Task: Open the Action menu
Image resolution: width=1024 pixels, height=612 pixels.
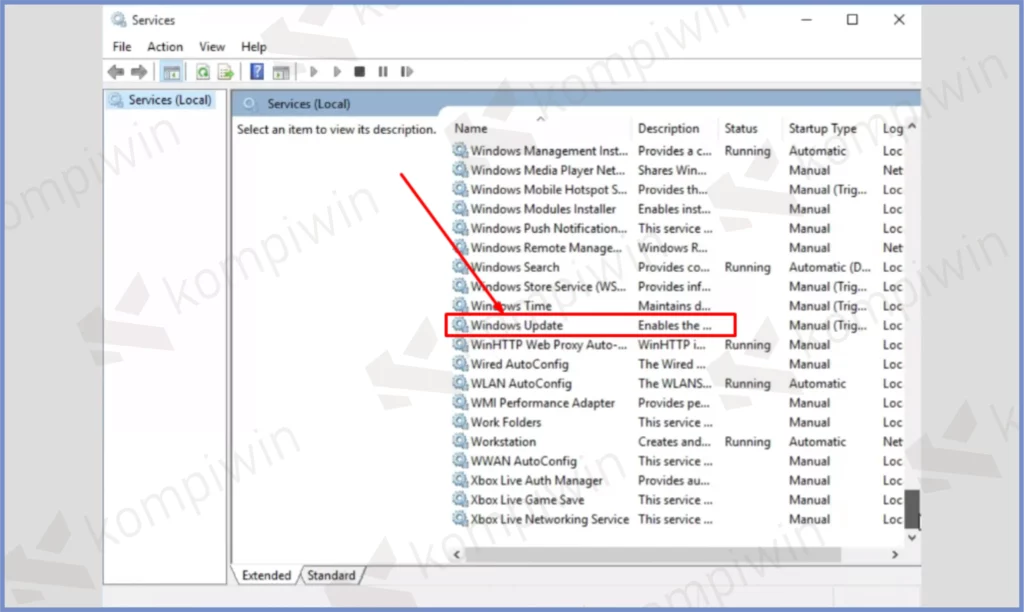Action: point(165,47)
